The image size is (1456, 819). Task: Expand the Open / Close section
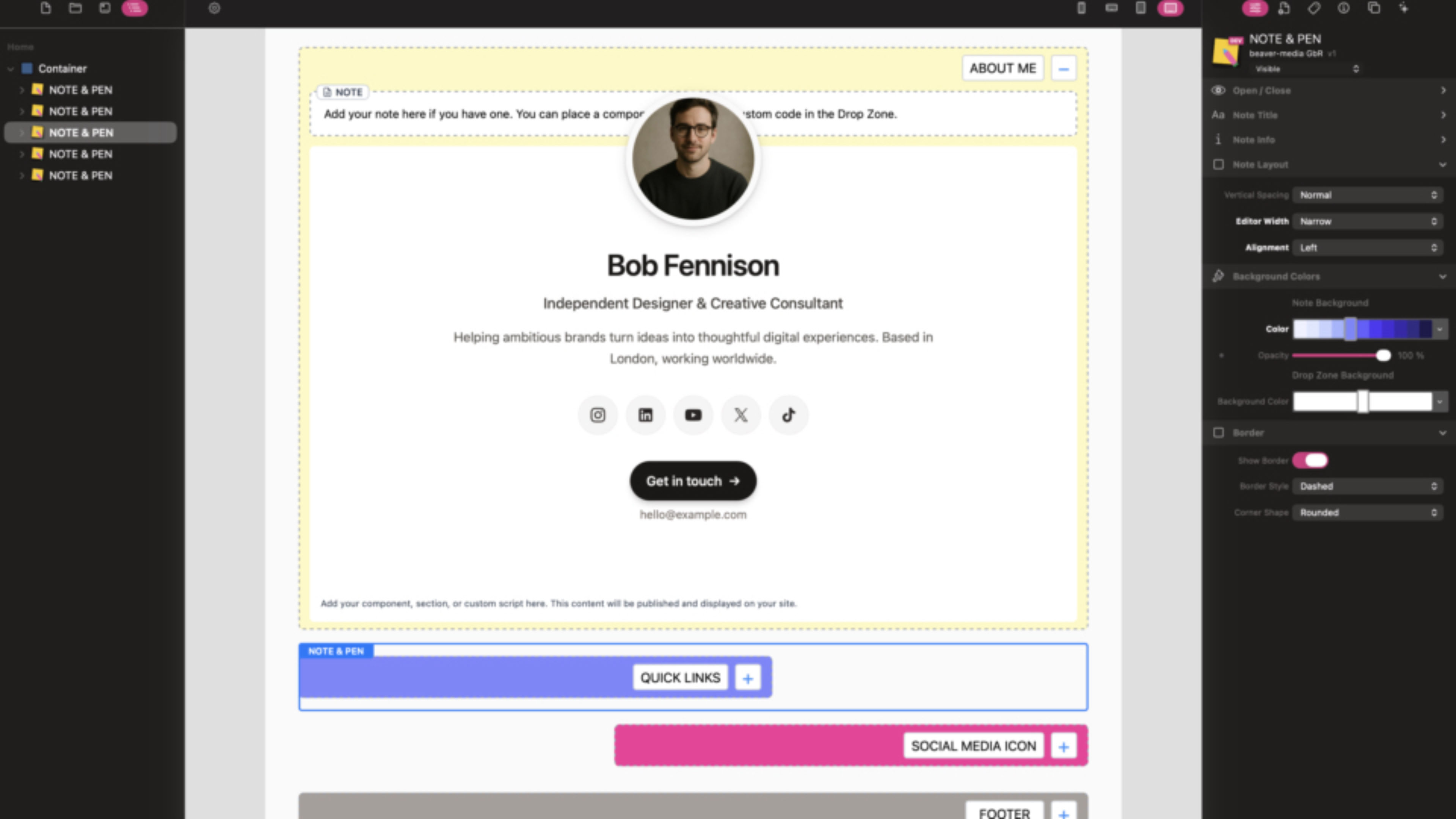pos(1329,91)
